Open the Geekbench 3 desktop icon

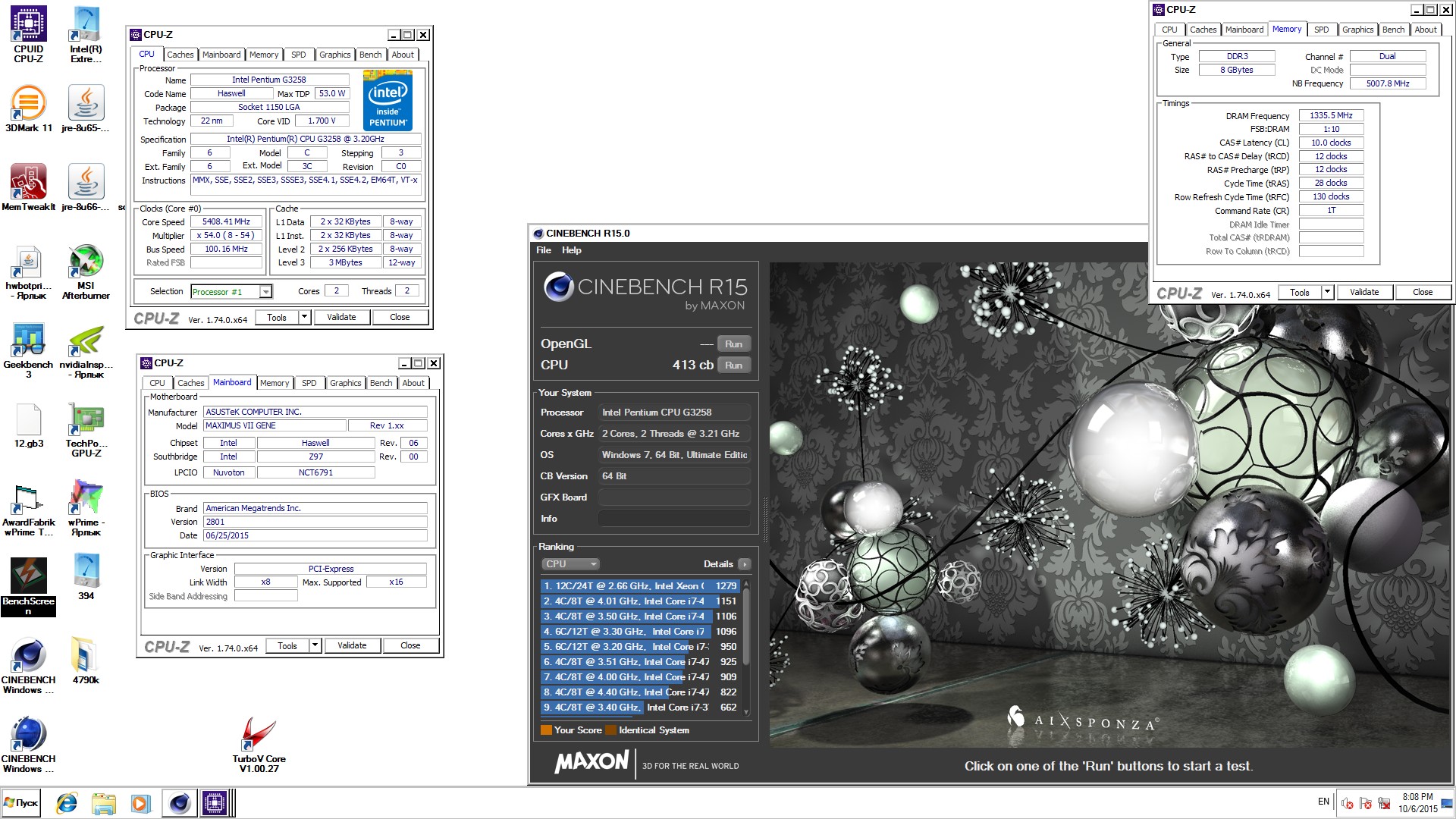28,351
